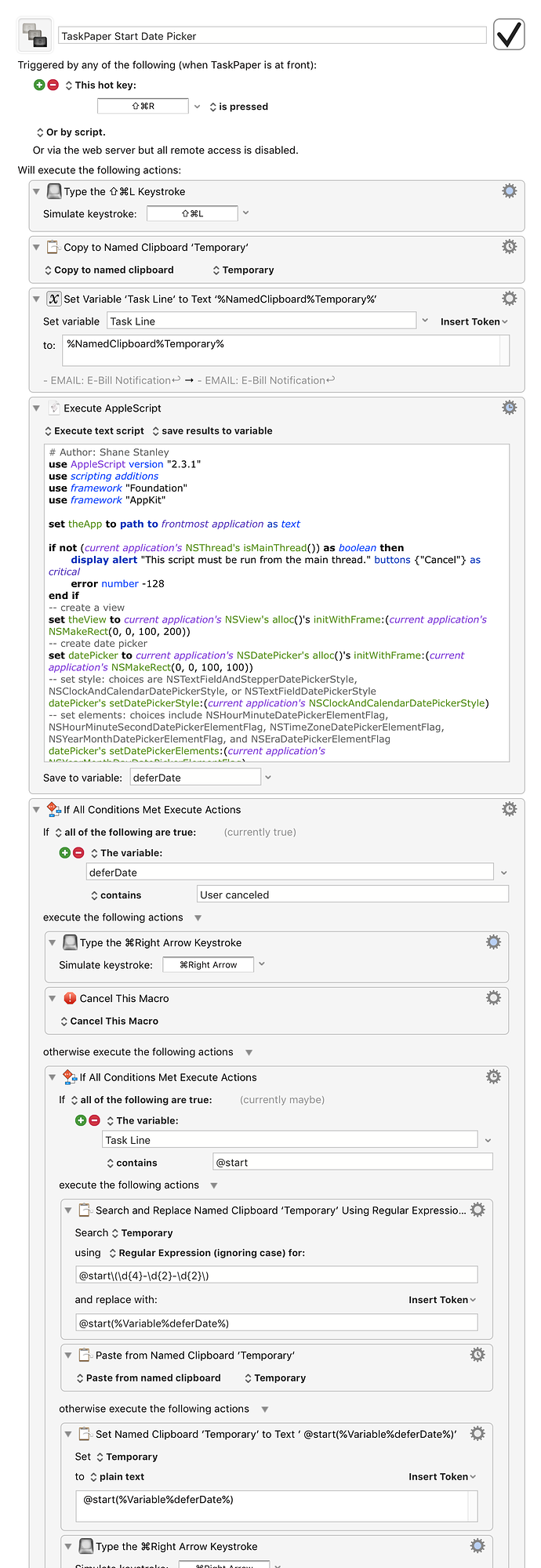Collapse the Execute AppleScript action
The image size is (541, 1568).
pyautogui.click(x=36, y=408)
